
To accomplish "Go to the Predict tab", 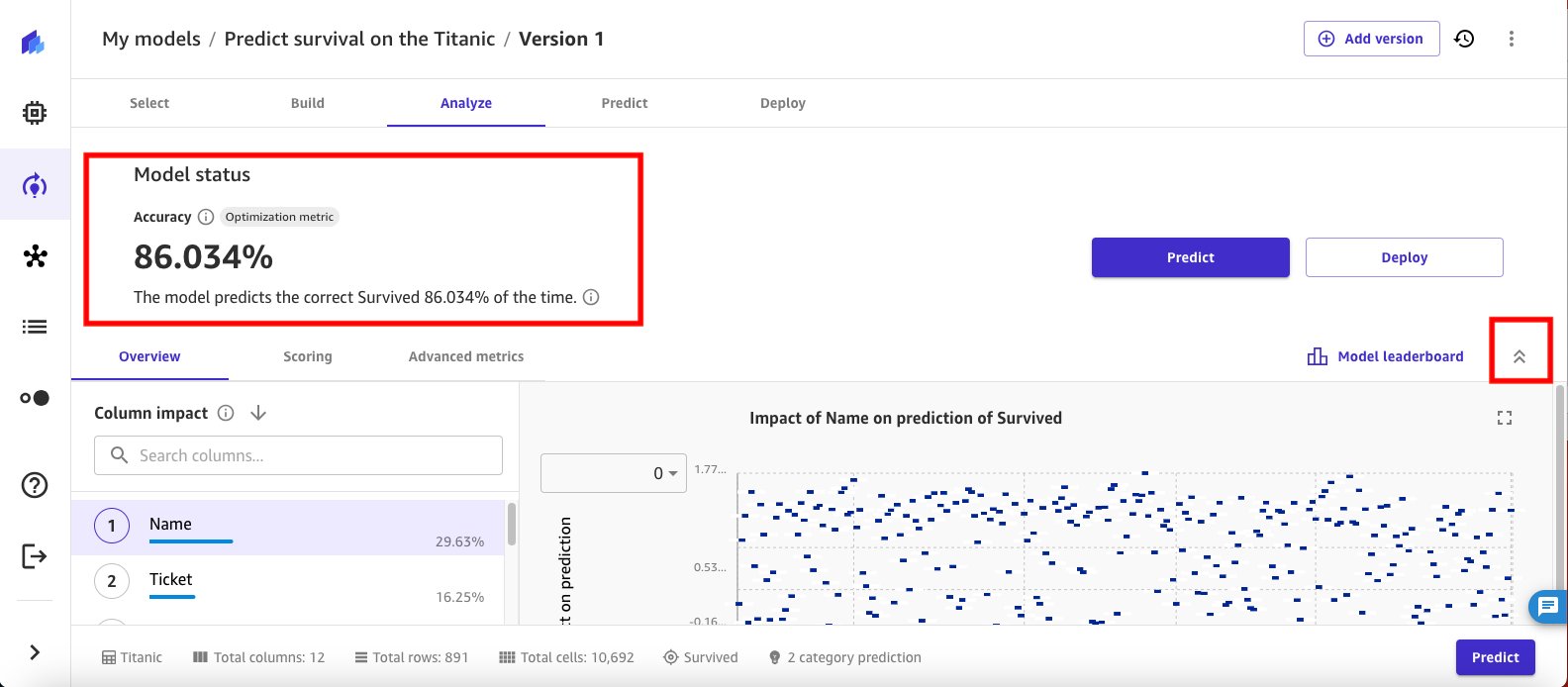I will [625, 103].
